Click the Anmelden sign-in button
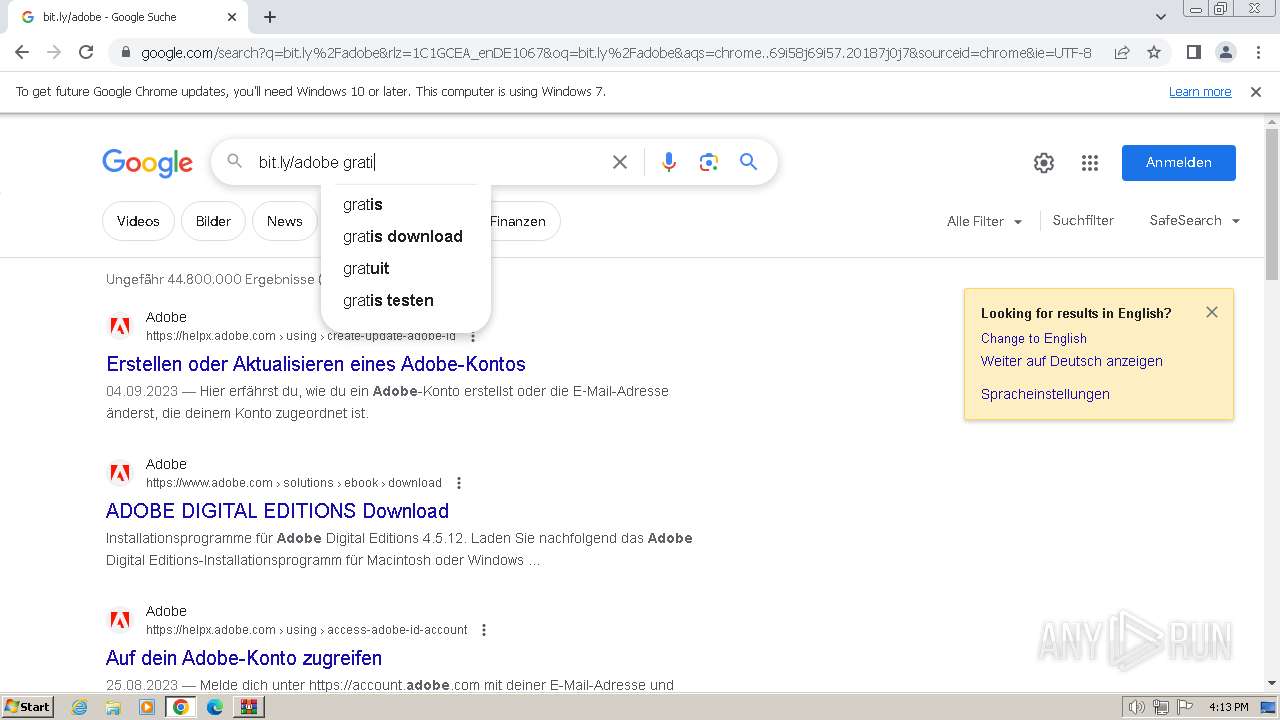The image size is (1280, 720). click(x=1179, y=163)
